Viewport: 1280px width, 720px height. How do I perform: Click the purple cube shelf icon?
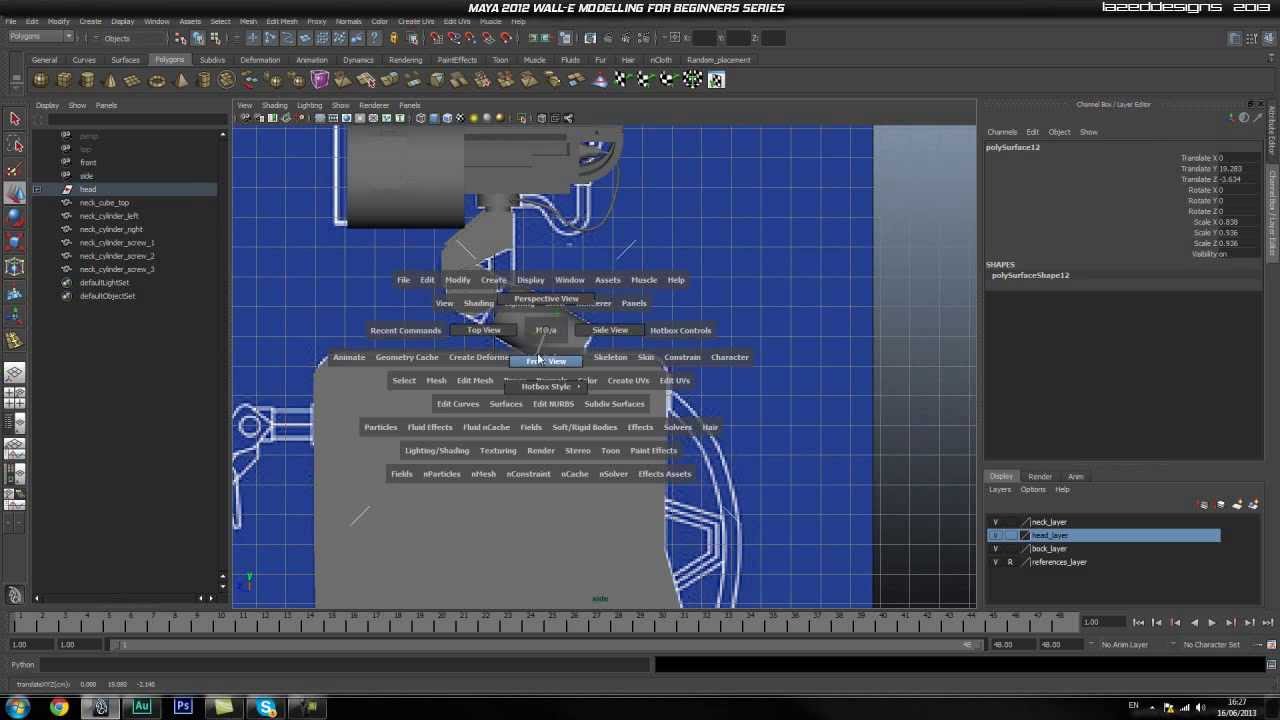click(320, 80)
